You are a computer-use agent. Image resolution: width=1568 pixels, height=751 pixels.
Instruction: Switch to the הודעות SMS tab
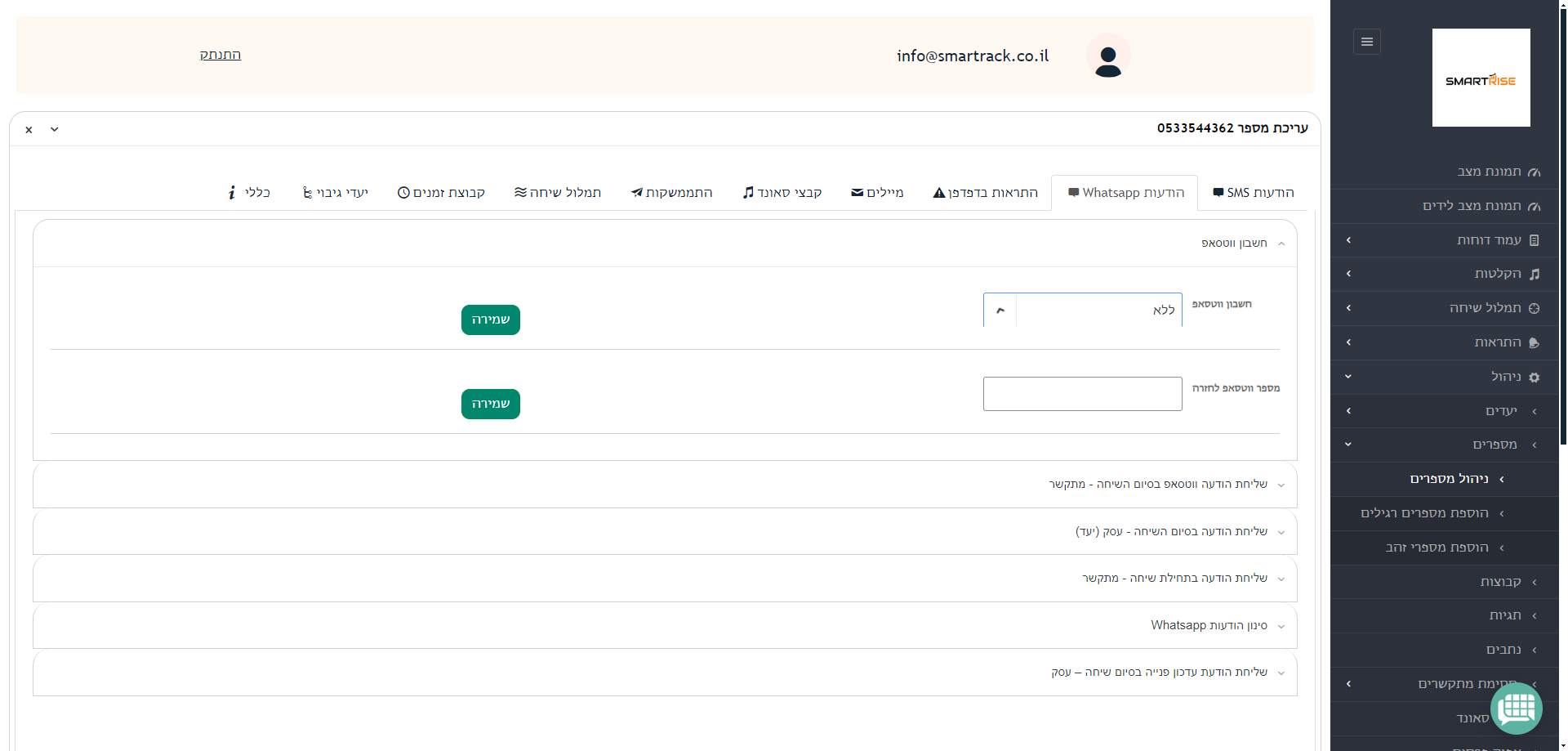[1254, 193]
